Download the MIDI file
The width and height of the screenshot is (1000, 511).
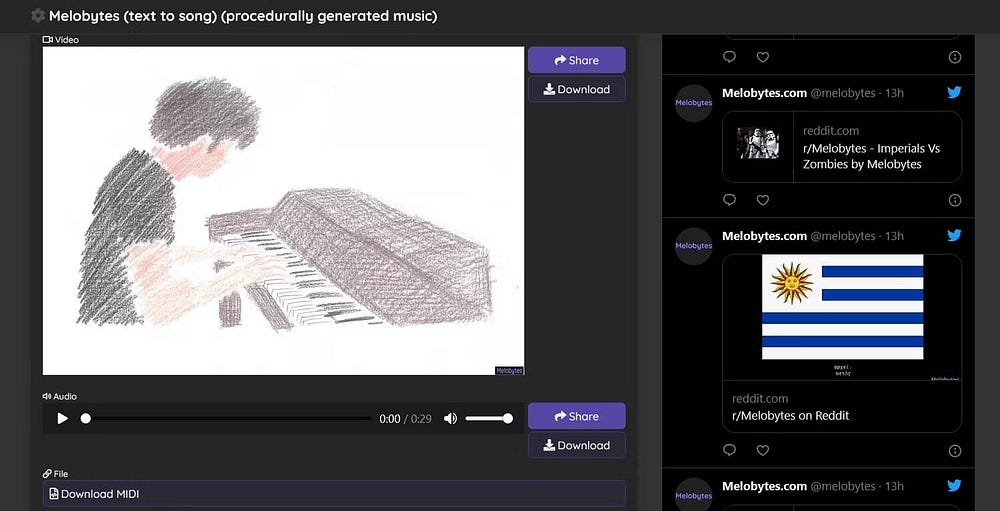[334, 494]
